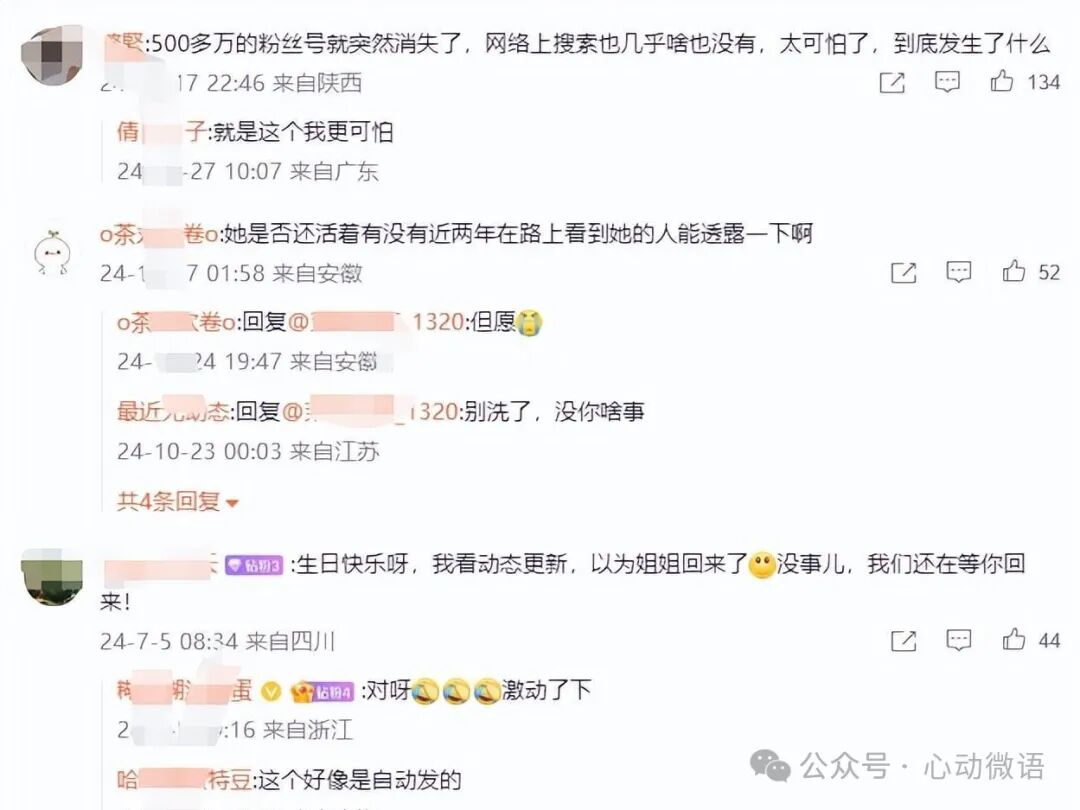This screenshot has width=1080, height=810.
Task: Click the purple 钻粉3 fan badge
Action: pyautogui.click(x=254, y=565)
